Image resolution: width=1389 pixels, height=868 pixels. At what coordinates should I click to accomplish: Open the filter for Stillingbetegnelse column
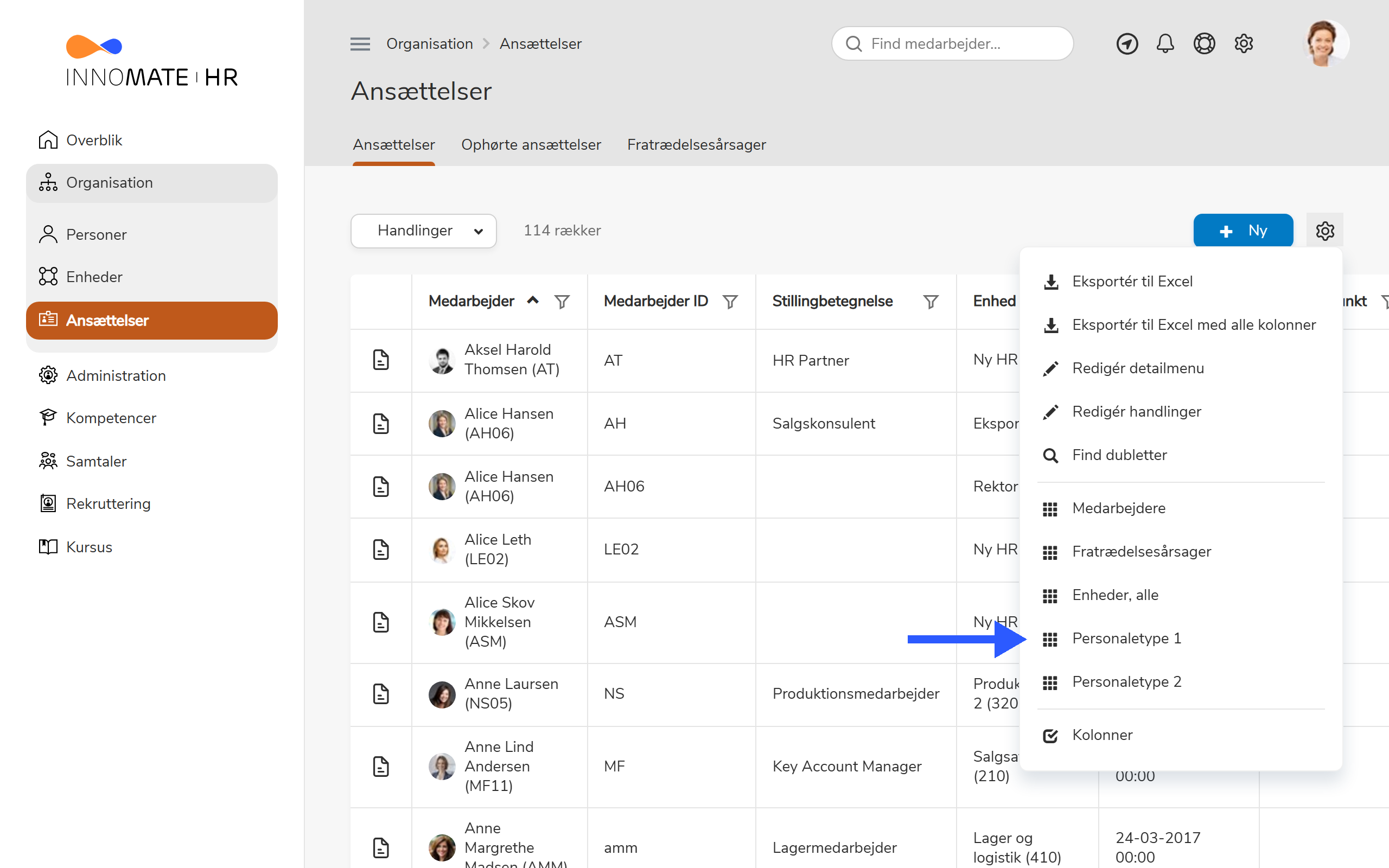(x=931, y=301)
